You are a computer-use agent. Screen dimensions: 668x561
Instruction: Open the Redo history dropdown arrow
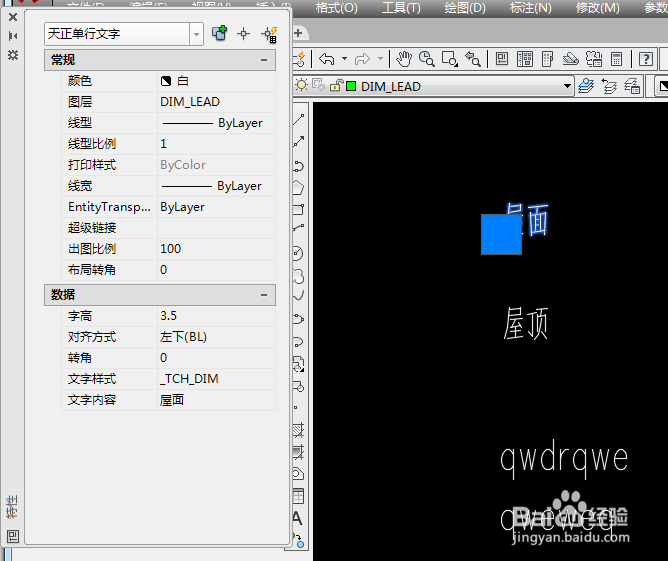pyautogui.click(x=380, y=58)
